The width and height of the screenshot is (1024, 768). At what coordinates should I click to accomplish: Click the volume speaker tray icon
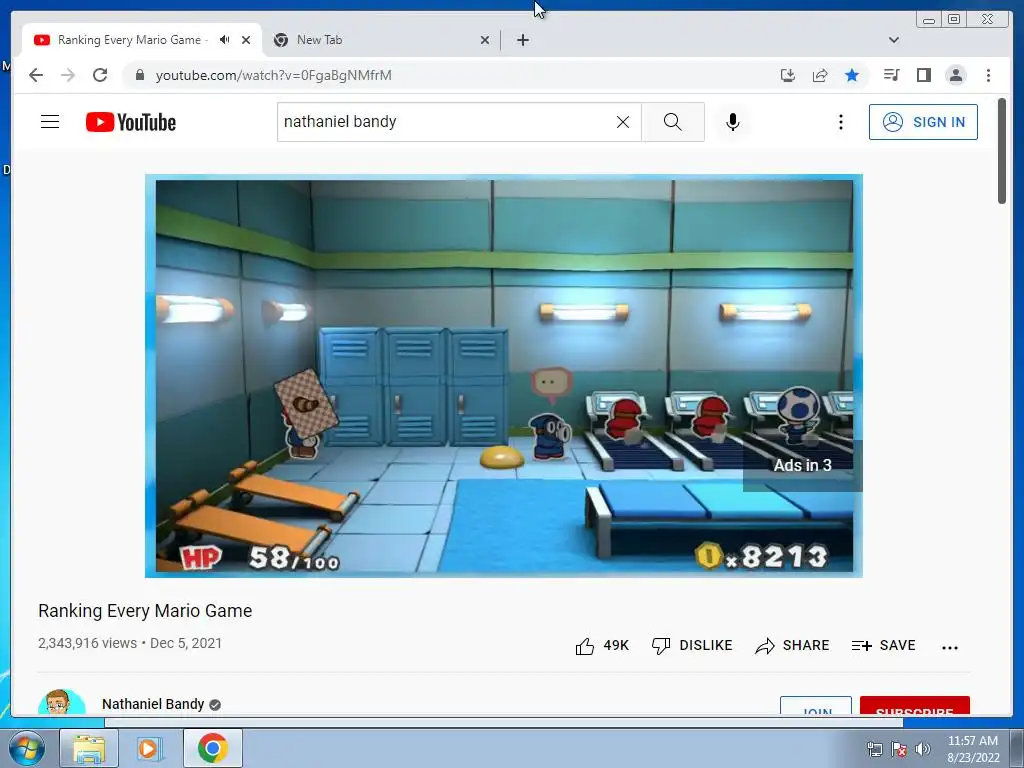pos(922,749)
